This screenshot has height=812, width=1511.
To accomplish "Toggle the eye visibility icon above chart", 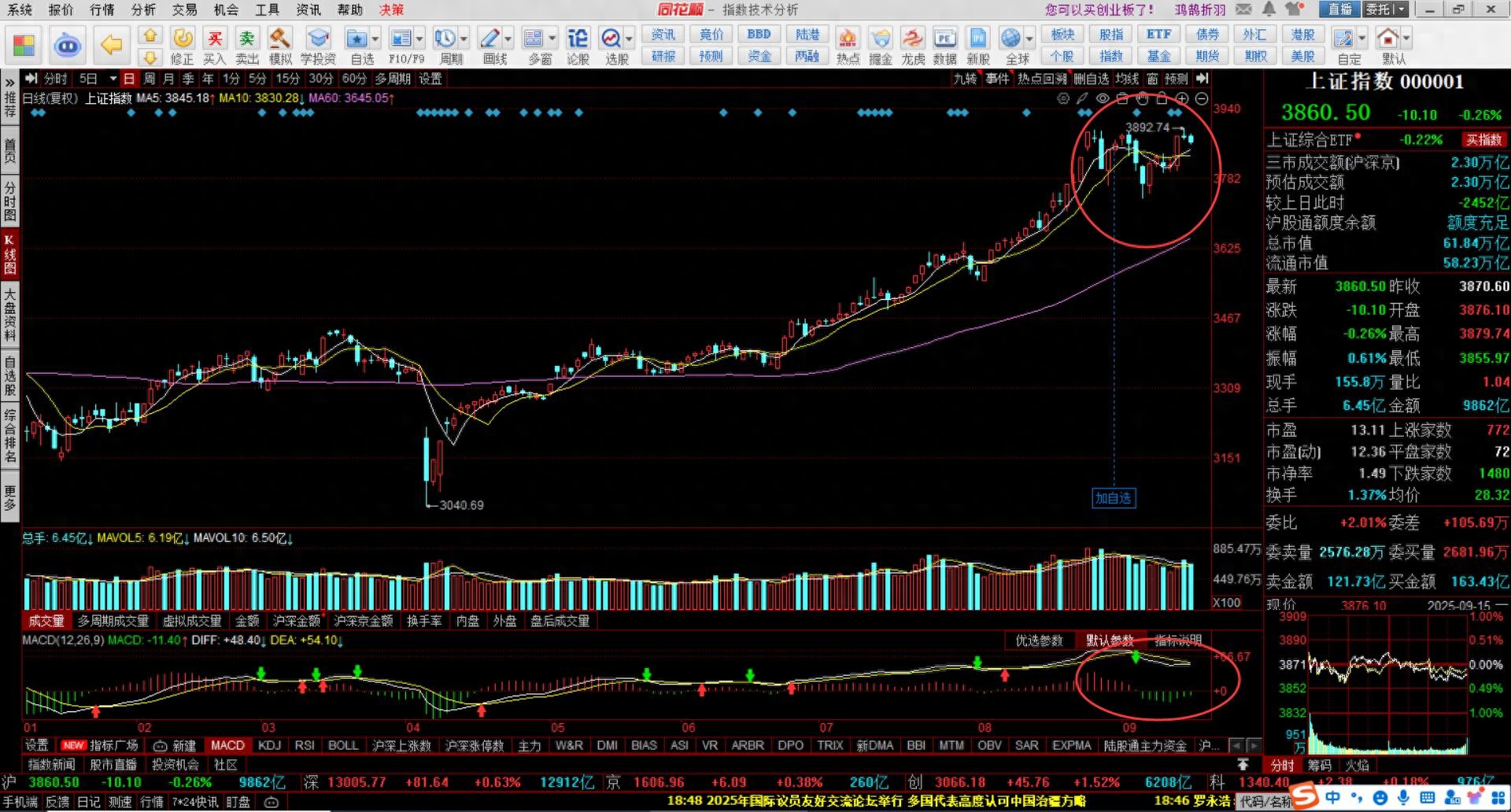I will [1103, 98].
